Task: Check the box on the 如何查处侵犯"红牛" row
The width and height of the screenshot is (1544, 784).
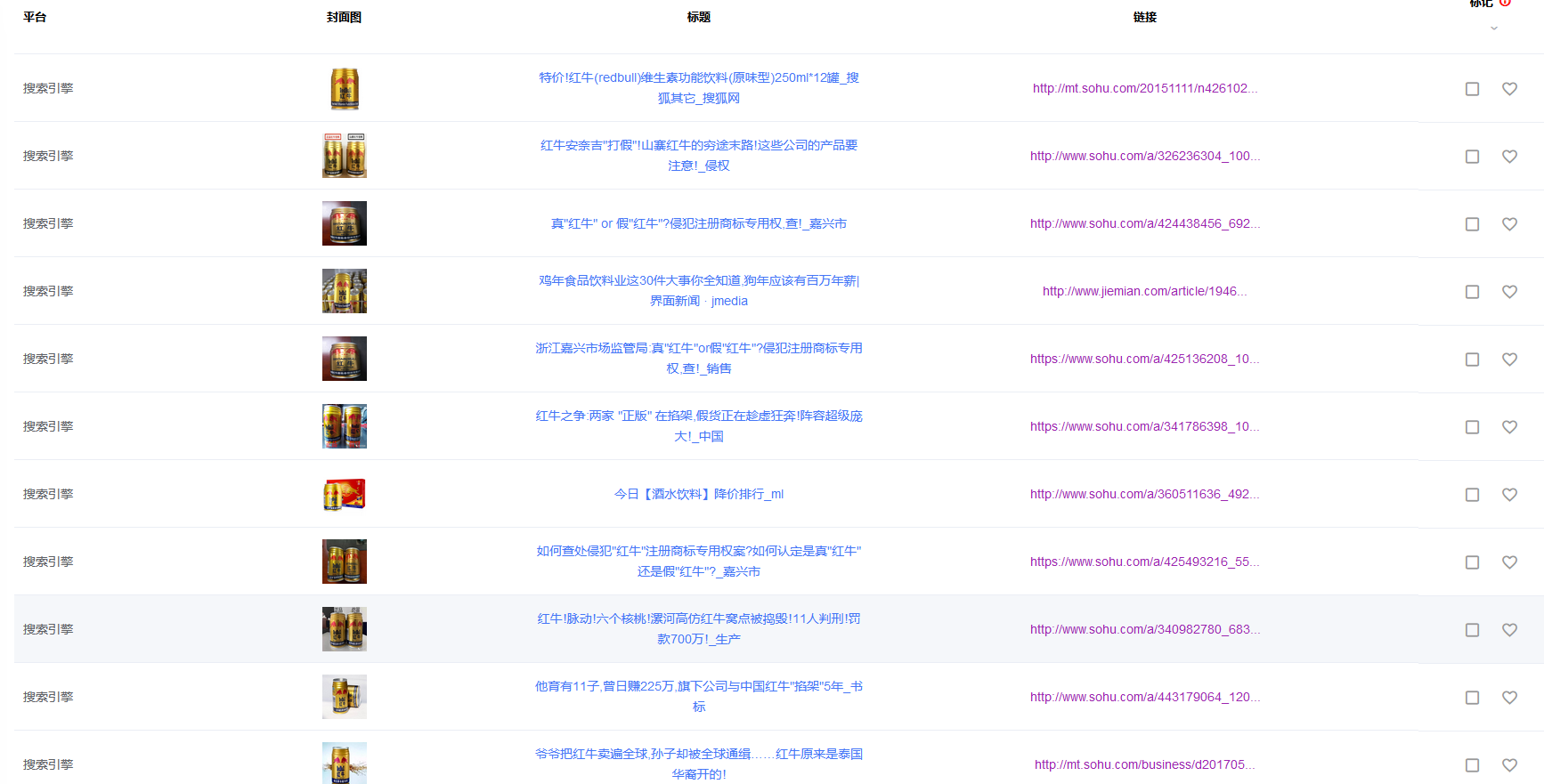Action: 1472,562
